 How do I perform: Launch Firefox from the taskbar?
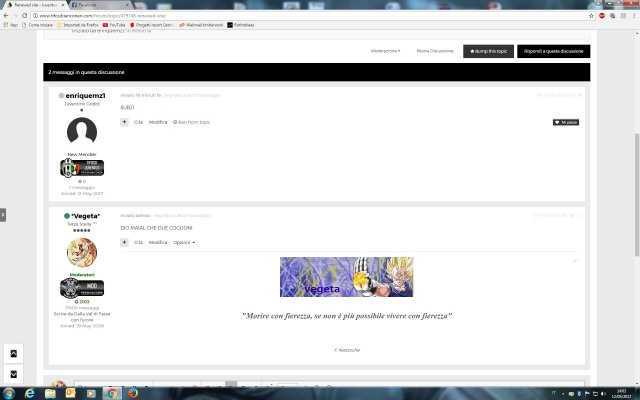[133, 393]
